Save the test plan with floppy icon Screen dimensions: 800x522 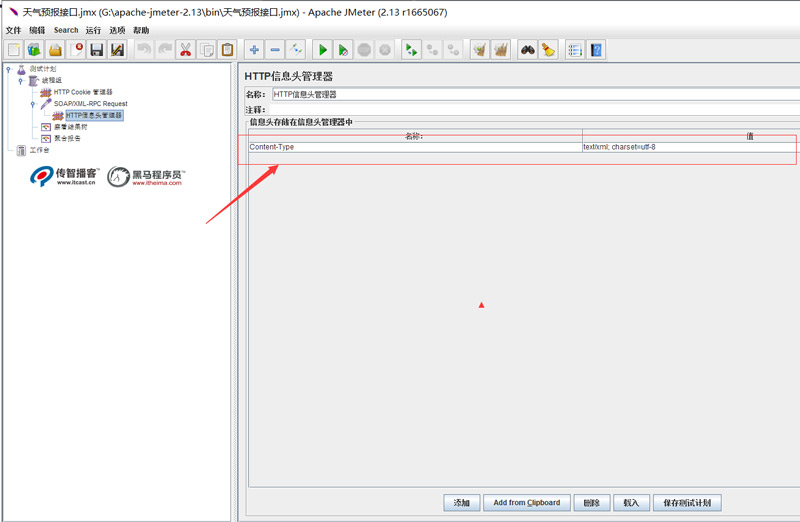97,50
